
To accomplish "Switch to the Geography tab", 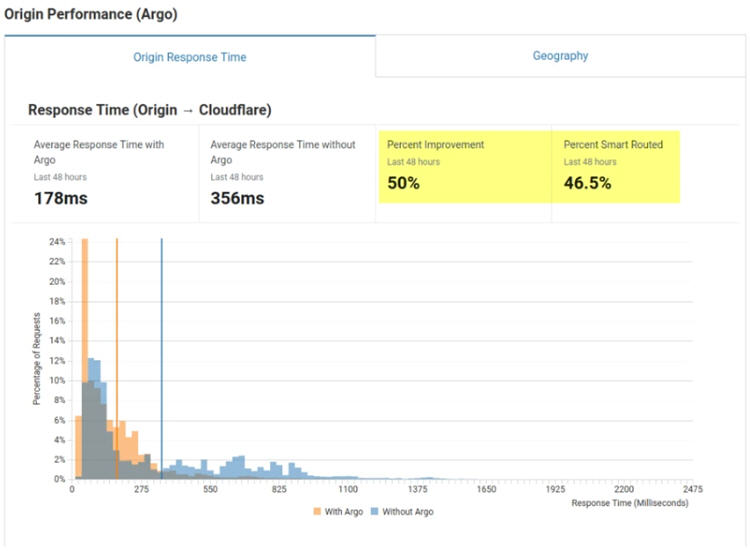I will [x=560, y=56].
